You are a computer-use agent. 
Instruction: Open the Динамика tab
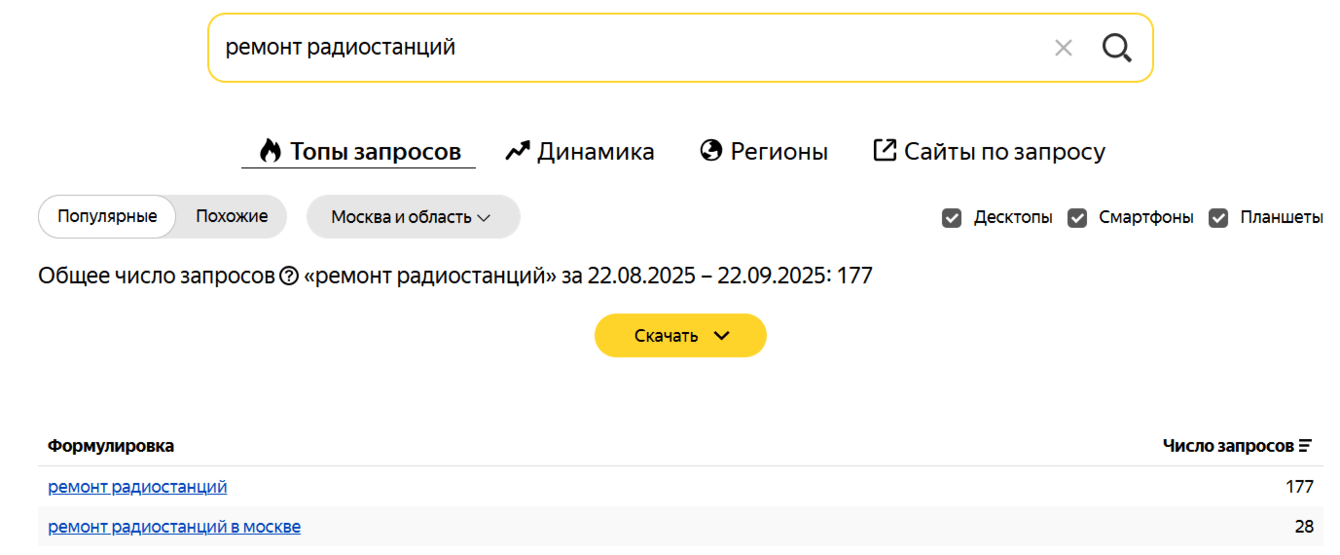click(x=595, y=152)
